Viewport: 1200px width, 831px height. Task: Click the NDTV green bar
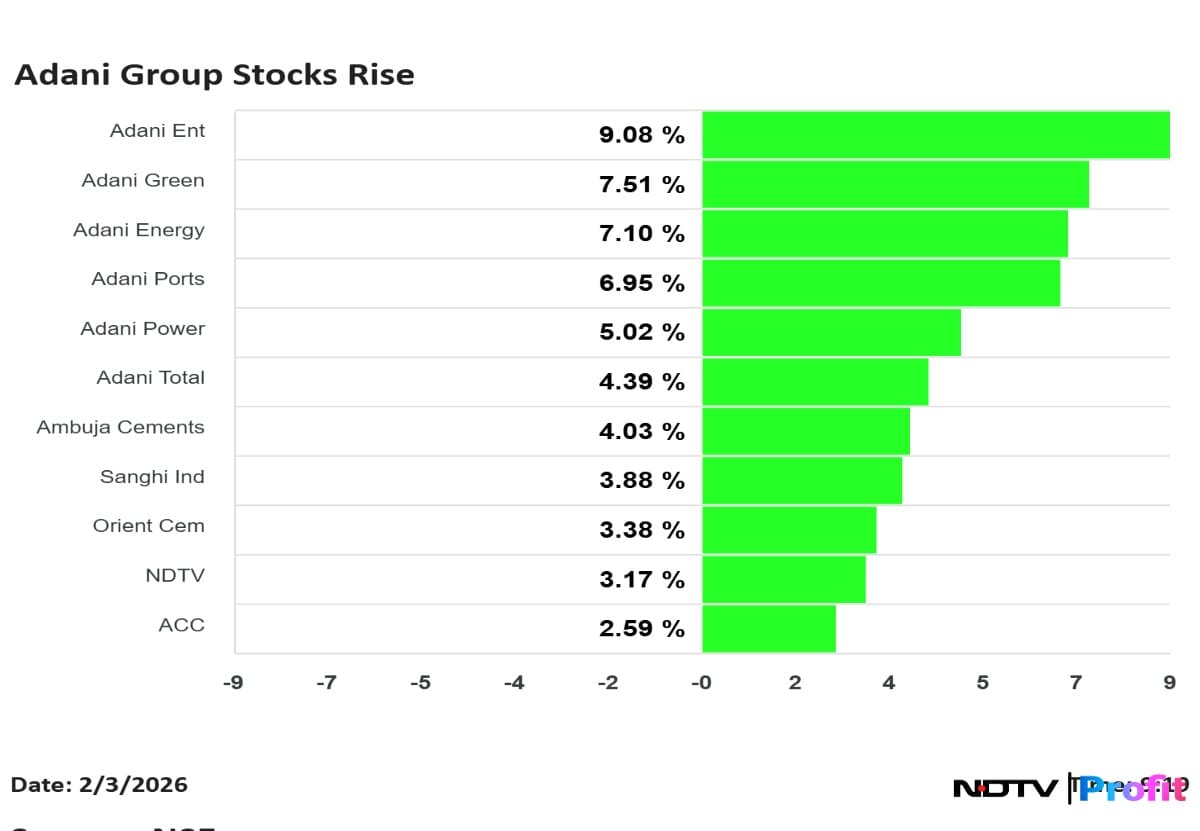coord(783,580)
